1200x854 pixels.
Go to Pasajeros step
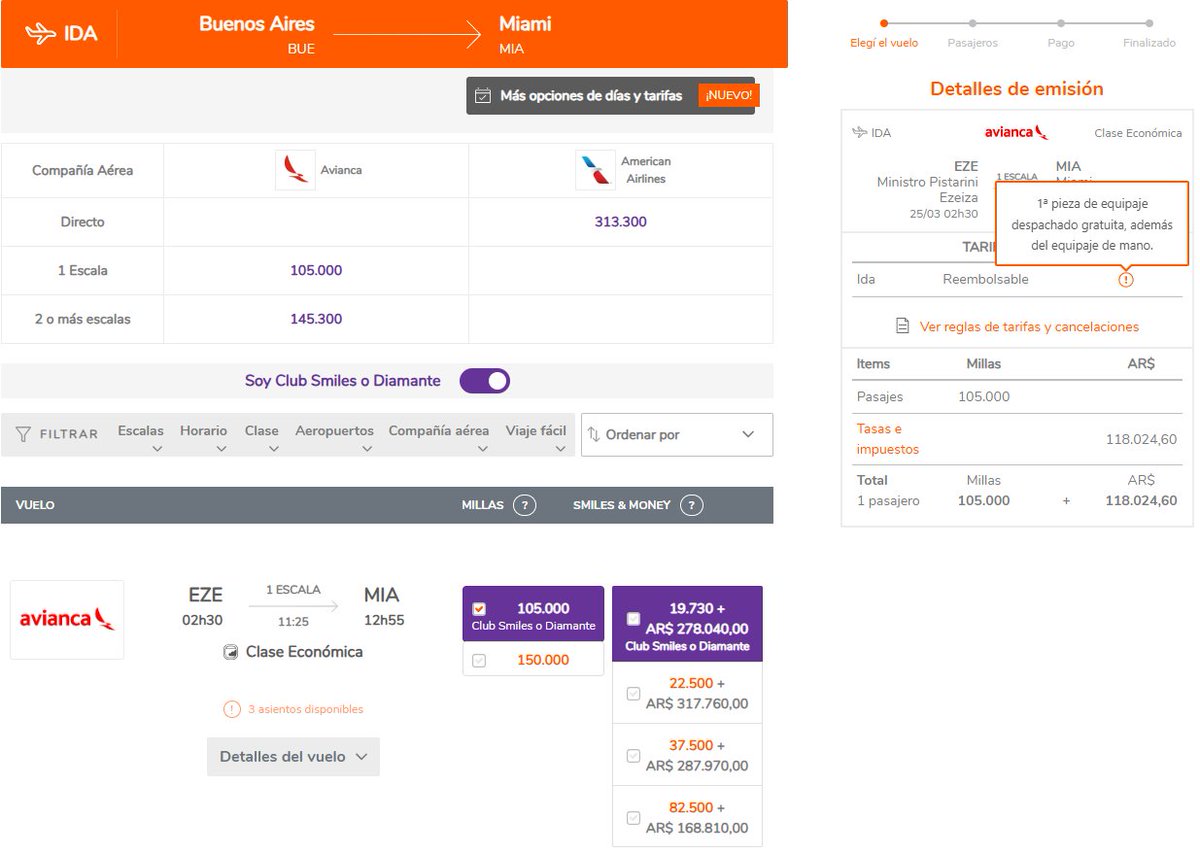pyautogui.click(x=973, y=33)
